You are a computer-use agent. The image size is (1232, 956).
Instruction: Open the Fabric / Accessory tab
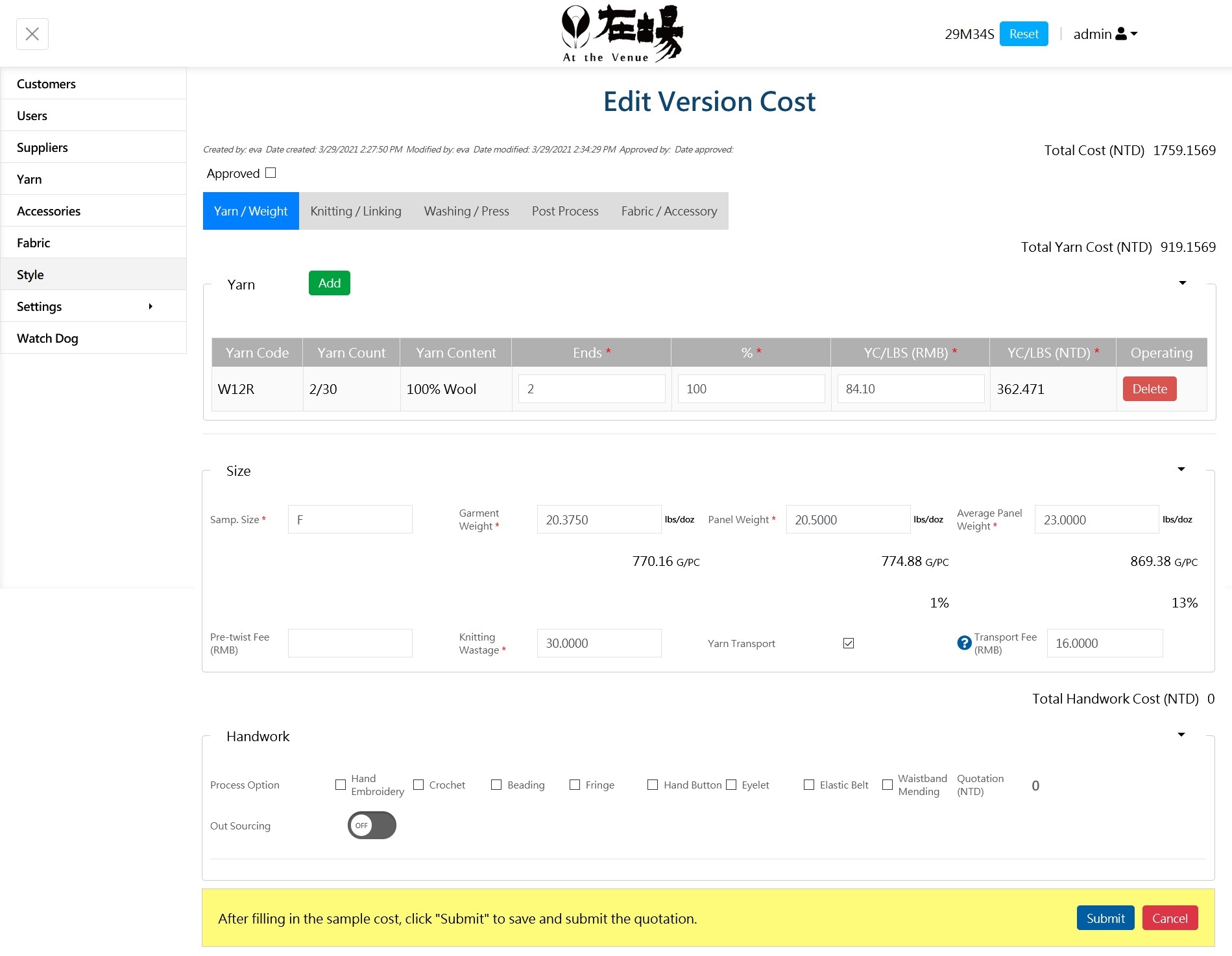click(669, 211)
